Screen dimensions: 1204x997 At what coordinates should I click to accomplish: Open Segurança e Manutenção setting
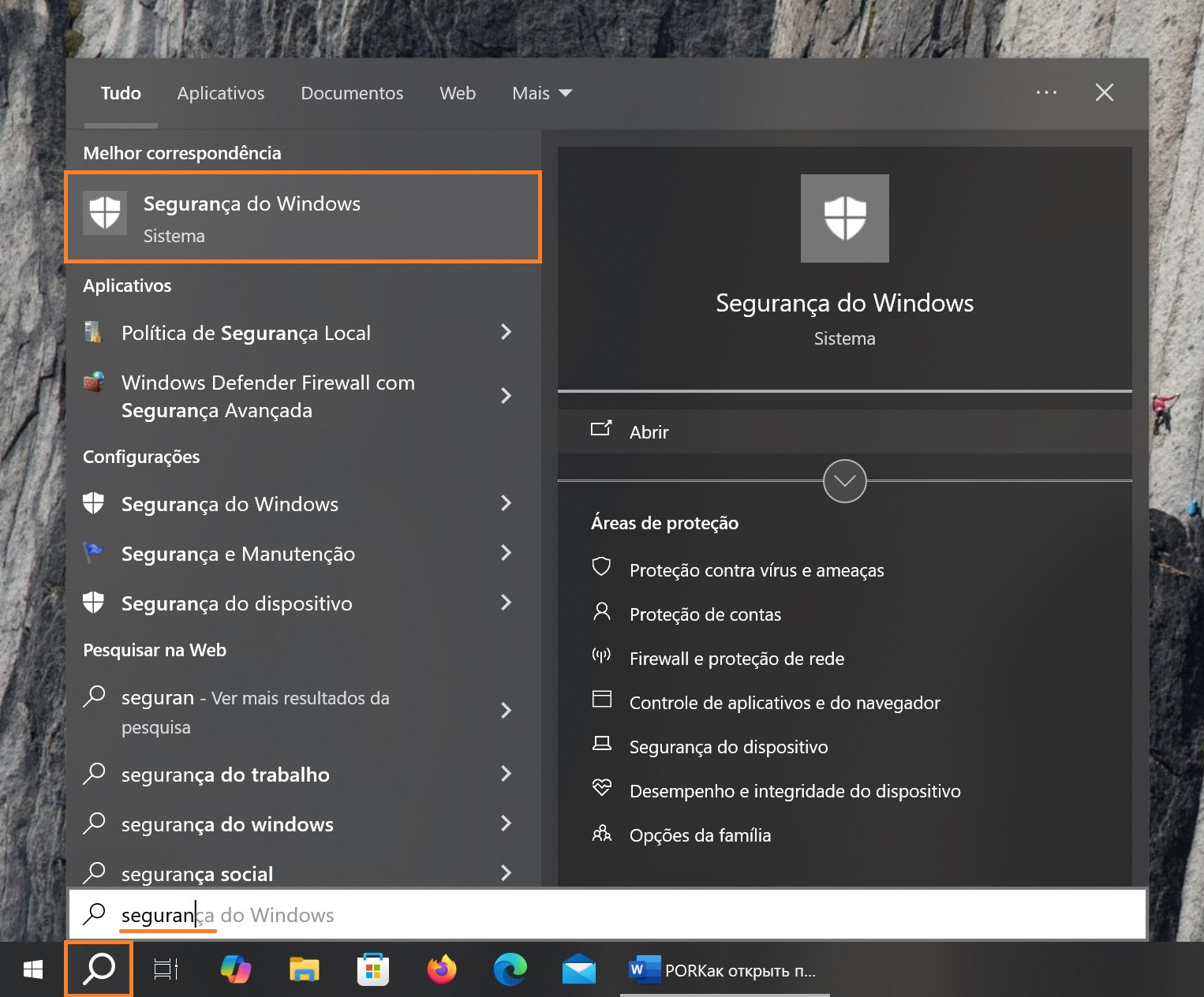pos(303,554)
